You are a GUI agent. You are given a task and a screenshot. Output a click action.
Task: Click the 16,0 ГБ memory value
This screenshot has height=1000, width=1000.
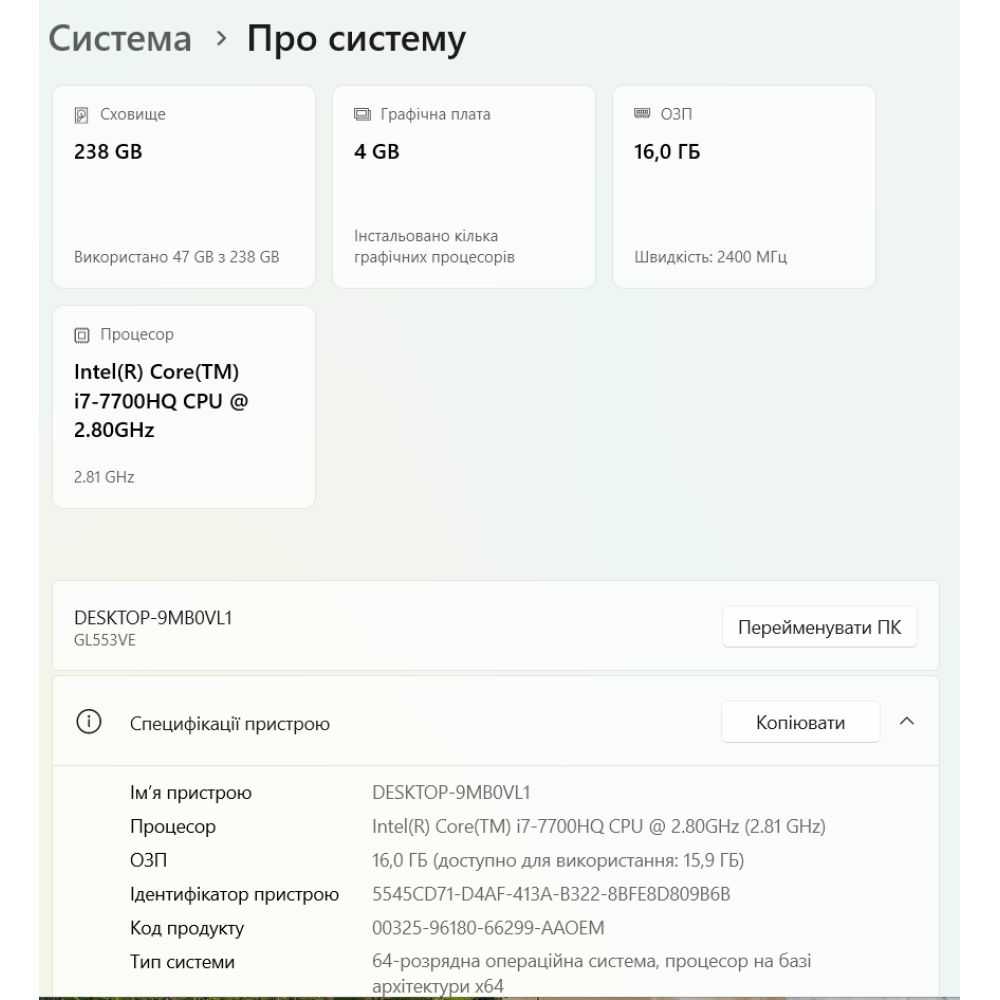pyautogui.click(x=667, y=153)
